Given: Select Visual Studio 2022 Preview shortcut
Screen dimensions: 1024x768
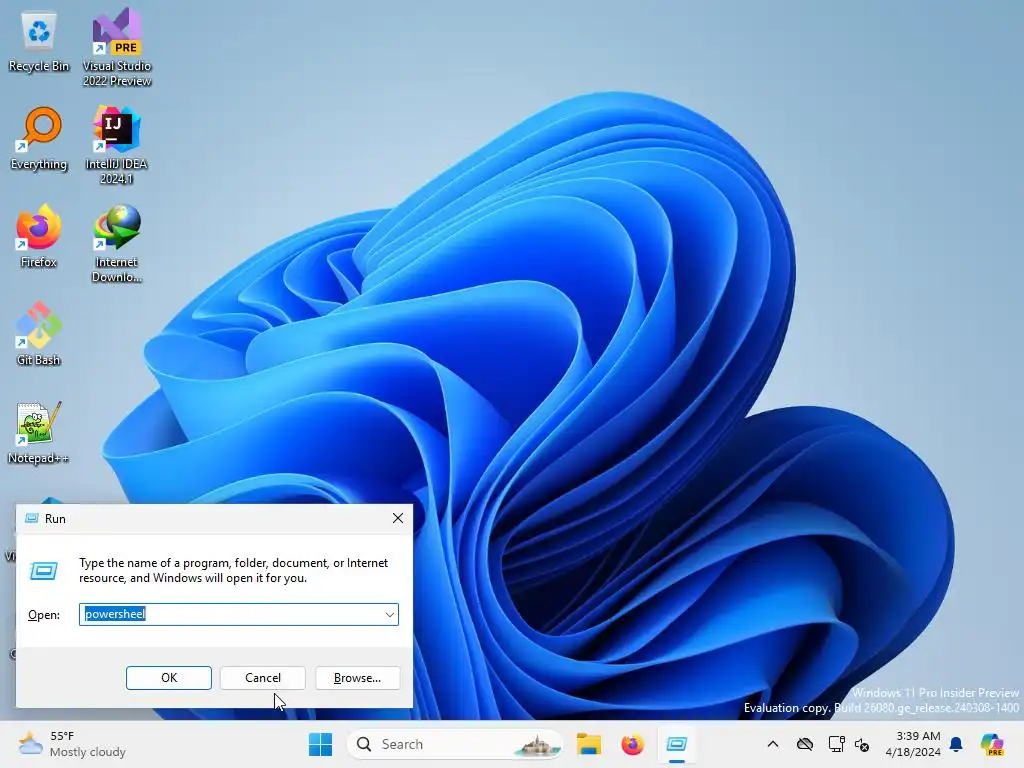Looking at the screenshot, I should [x=117, y=47].
